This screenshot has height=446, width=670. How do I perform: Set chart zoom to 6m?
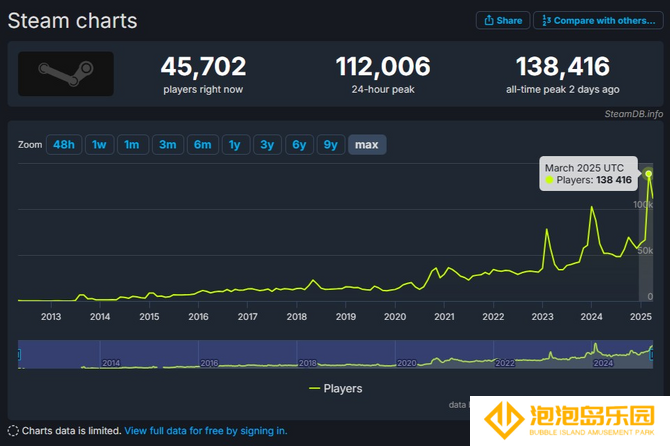(203, 145)
